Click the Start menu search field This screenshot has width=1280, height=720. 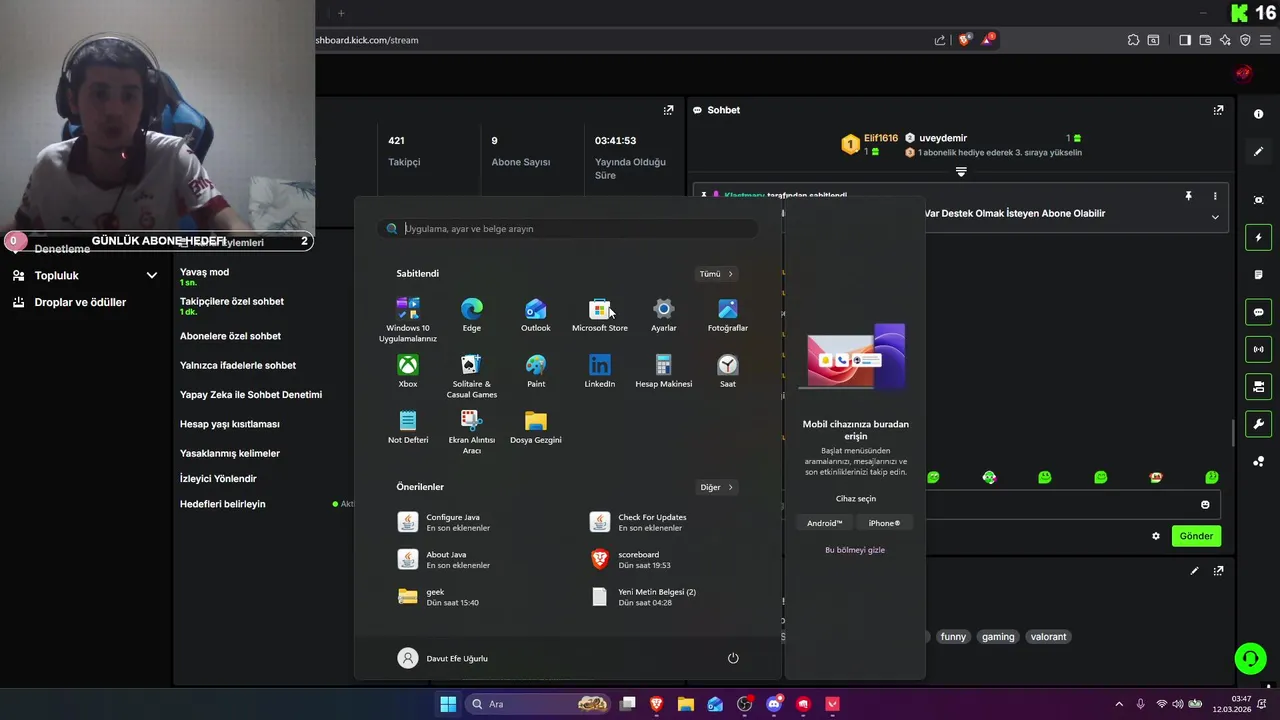(568, 229)
